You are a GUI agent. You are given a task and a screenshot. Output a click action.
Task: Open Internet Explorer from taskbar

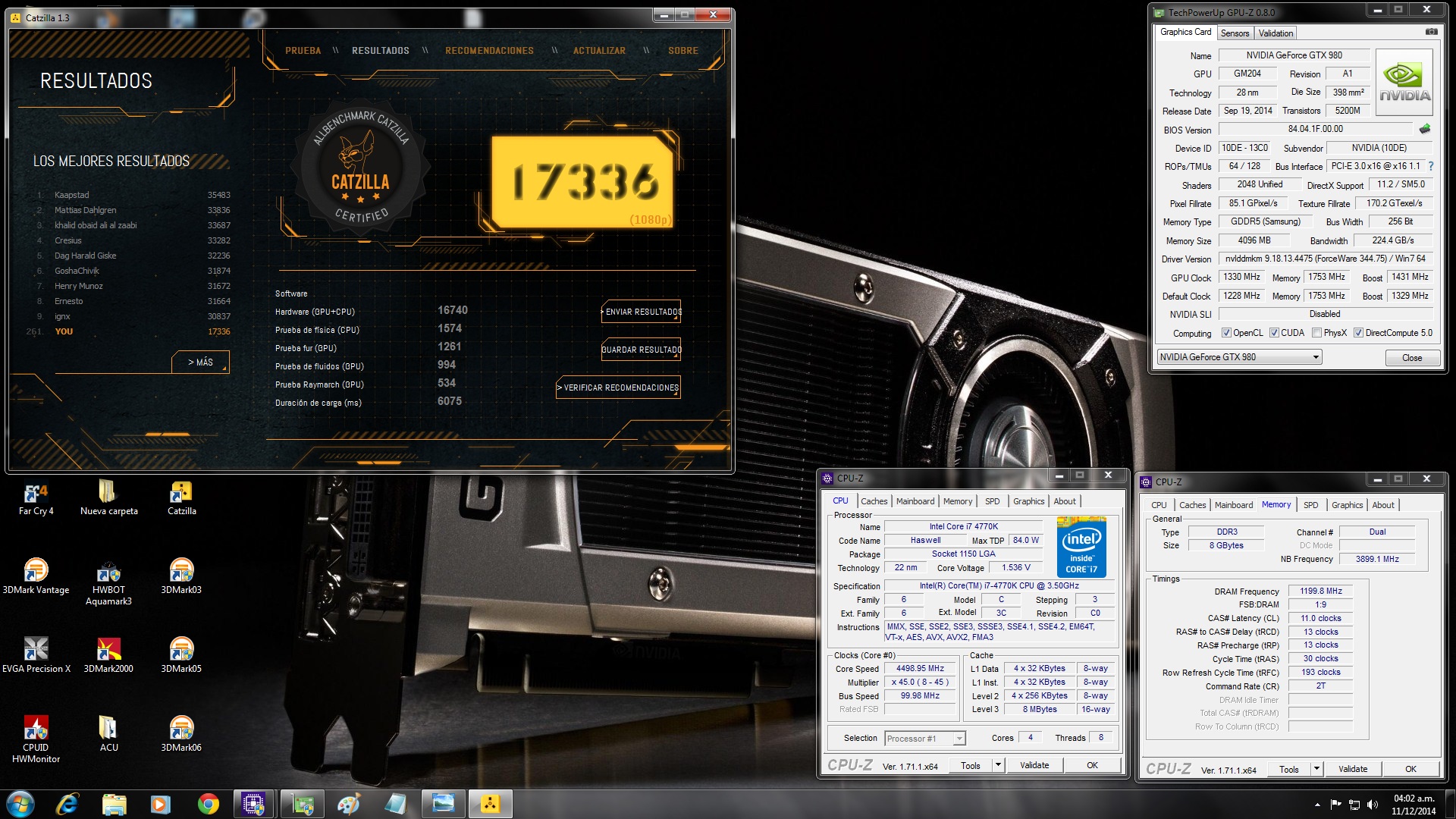[67, 804]
